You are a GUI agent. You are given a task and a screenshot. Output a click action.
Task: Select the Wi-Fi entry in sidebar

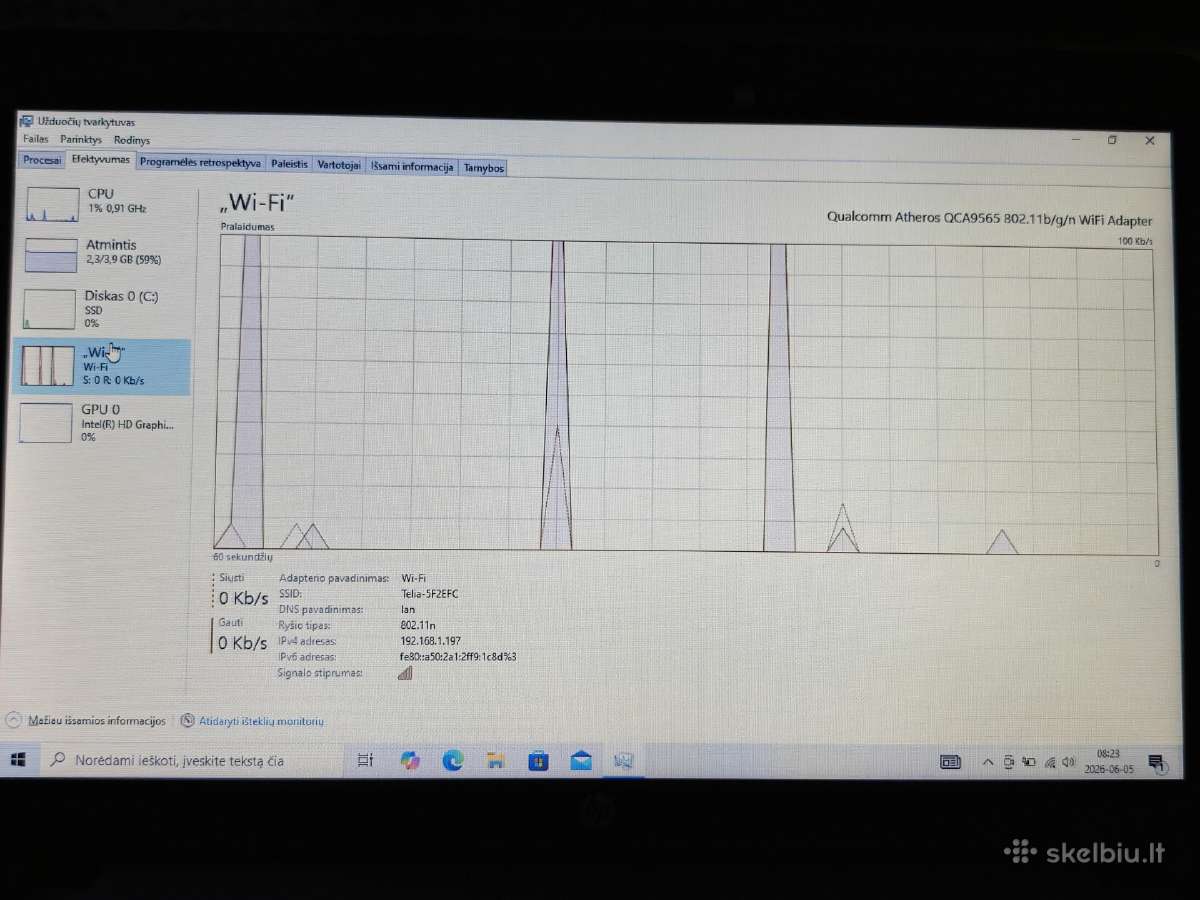click(x=100, y=366)
